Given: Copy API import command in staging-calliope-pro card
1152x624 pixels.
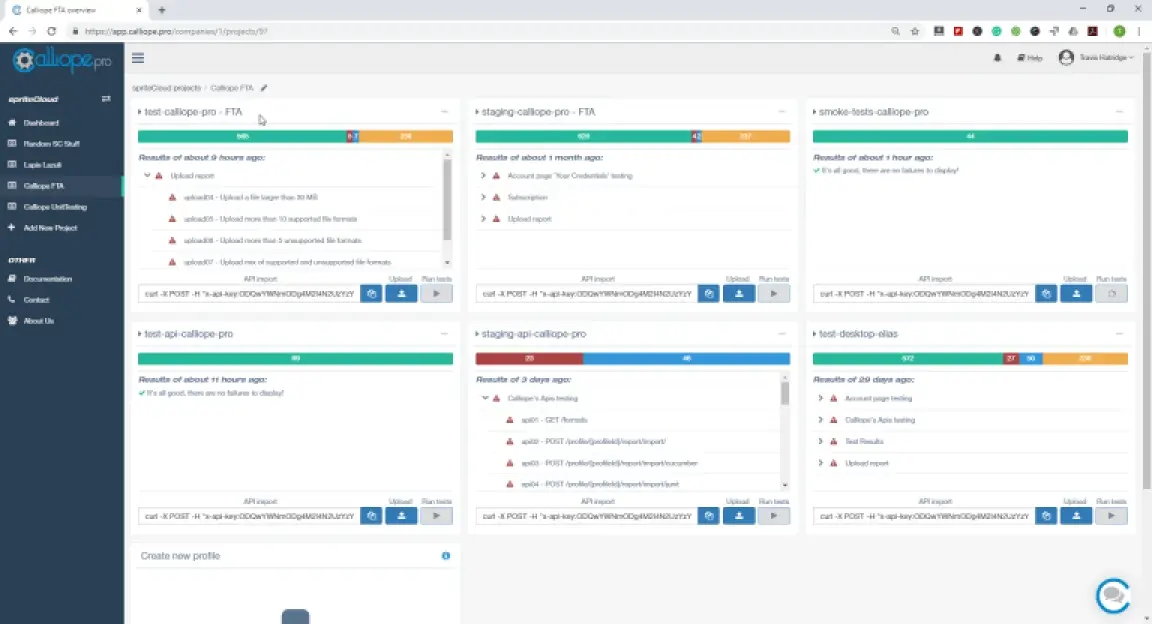Looking at the screenshot, I should pyautogui.click(x=709, y=294).
